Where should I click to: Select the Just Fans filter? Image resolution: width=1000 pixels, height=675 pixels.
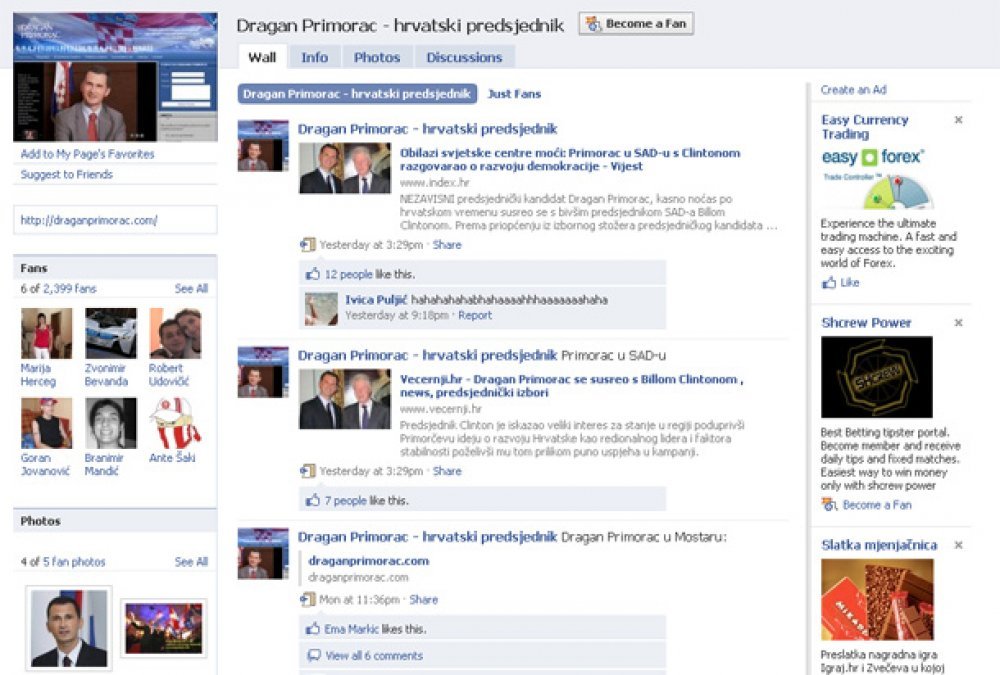[514, 94]
